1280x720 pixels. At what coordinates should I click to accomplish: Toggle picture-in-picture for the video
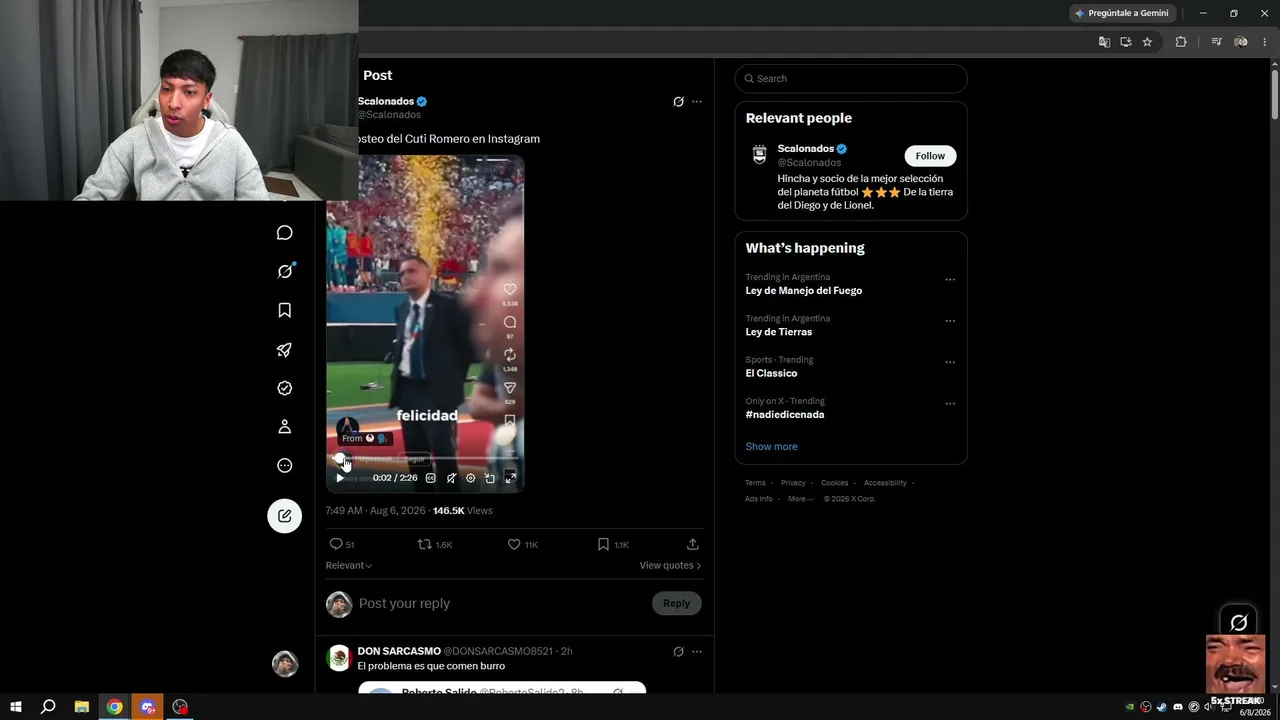pyautogui.click(x=490, y=478)
